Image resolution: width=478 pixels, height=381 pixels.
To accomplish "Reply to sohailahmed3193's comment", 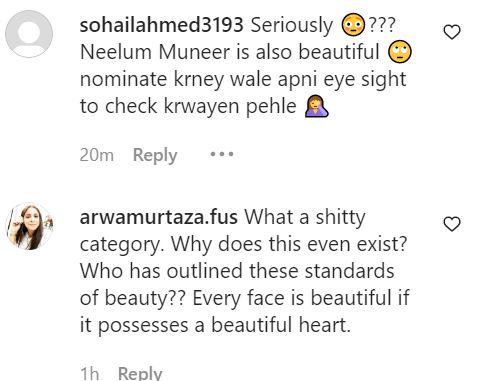I will (x=155, y=155).
